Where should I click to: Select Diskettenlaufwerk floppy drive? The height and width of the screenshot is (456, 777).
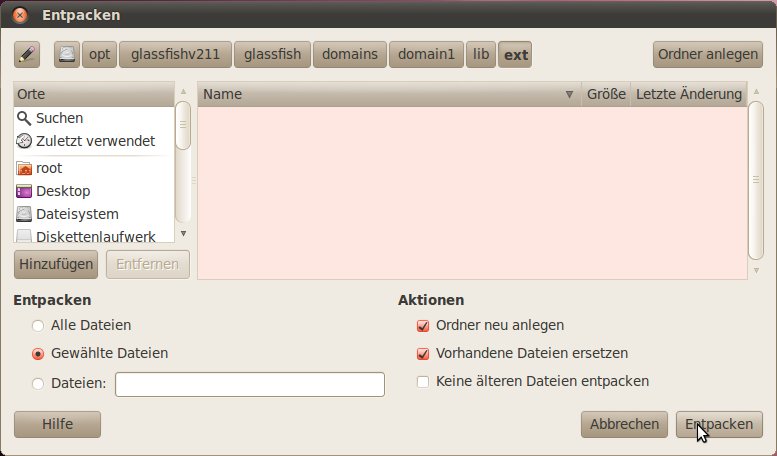pyautogui.click(x=95, y=237)
